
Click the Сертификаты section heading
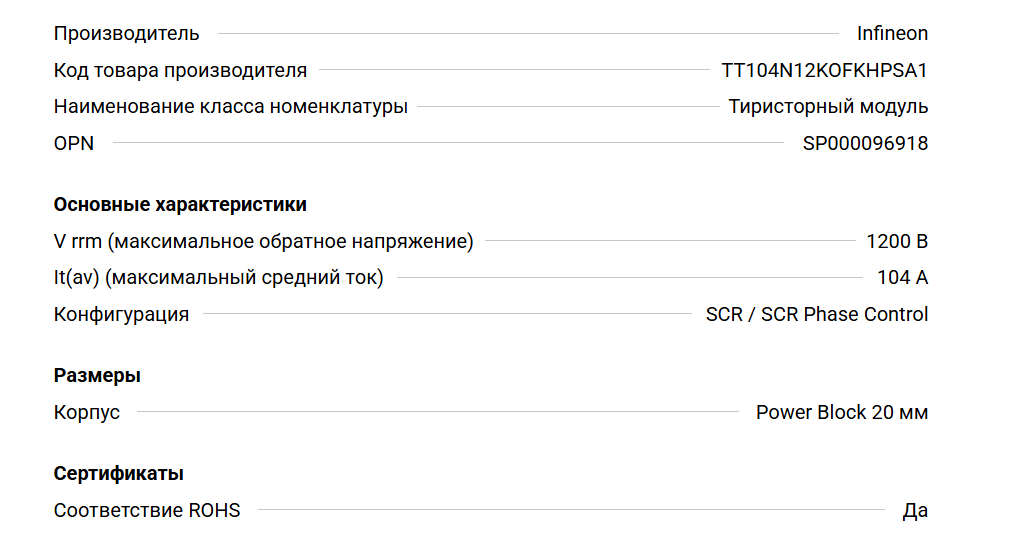click(118, 474)
